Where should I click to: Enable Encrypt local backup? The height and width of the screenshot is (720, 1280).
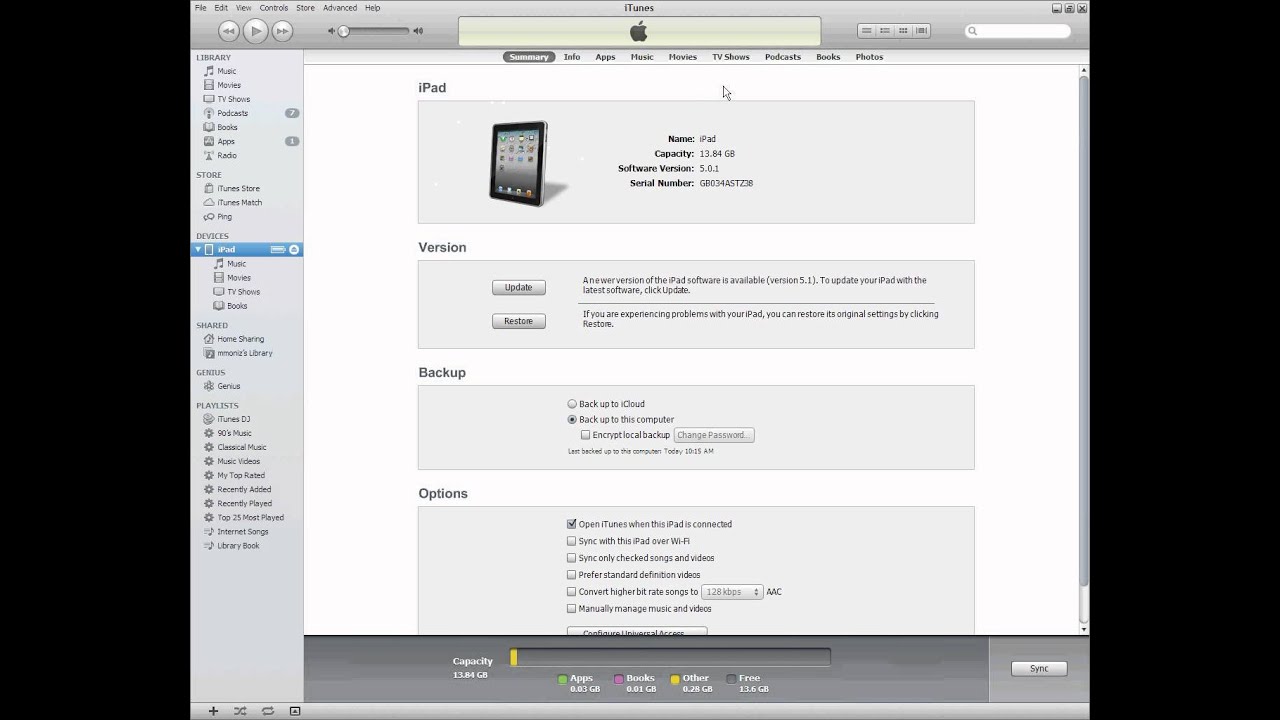pos(586,435)
